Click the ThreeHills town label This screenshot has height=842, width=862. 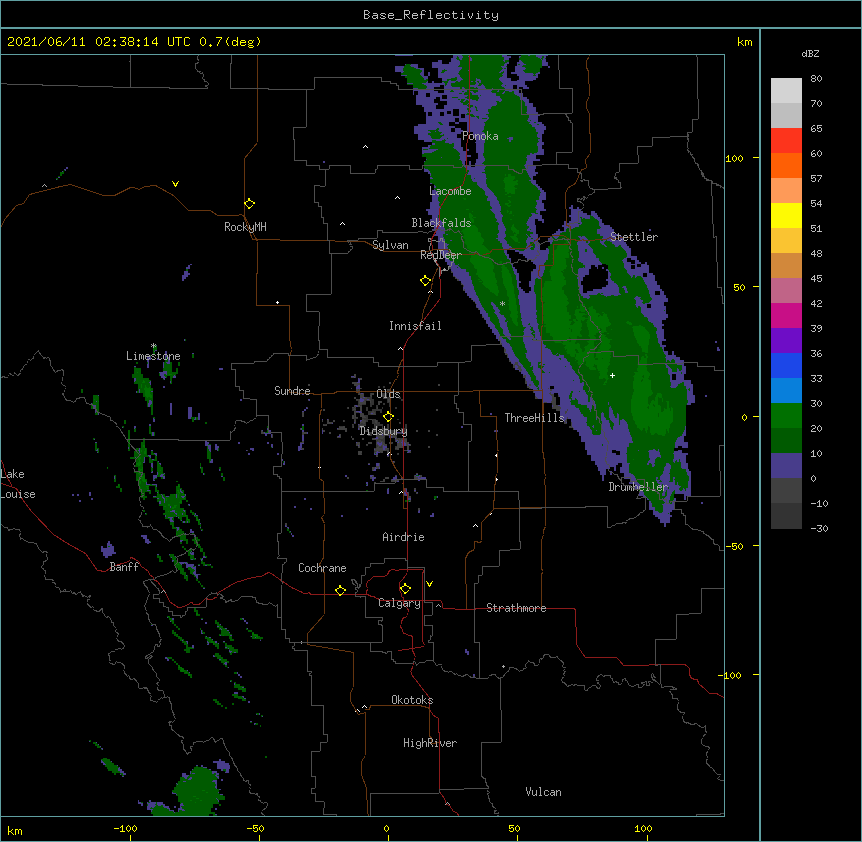click(535, 418)
